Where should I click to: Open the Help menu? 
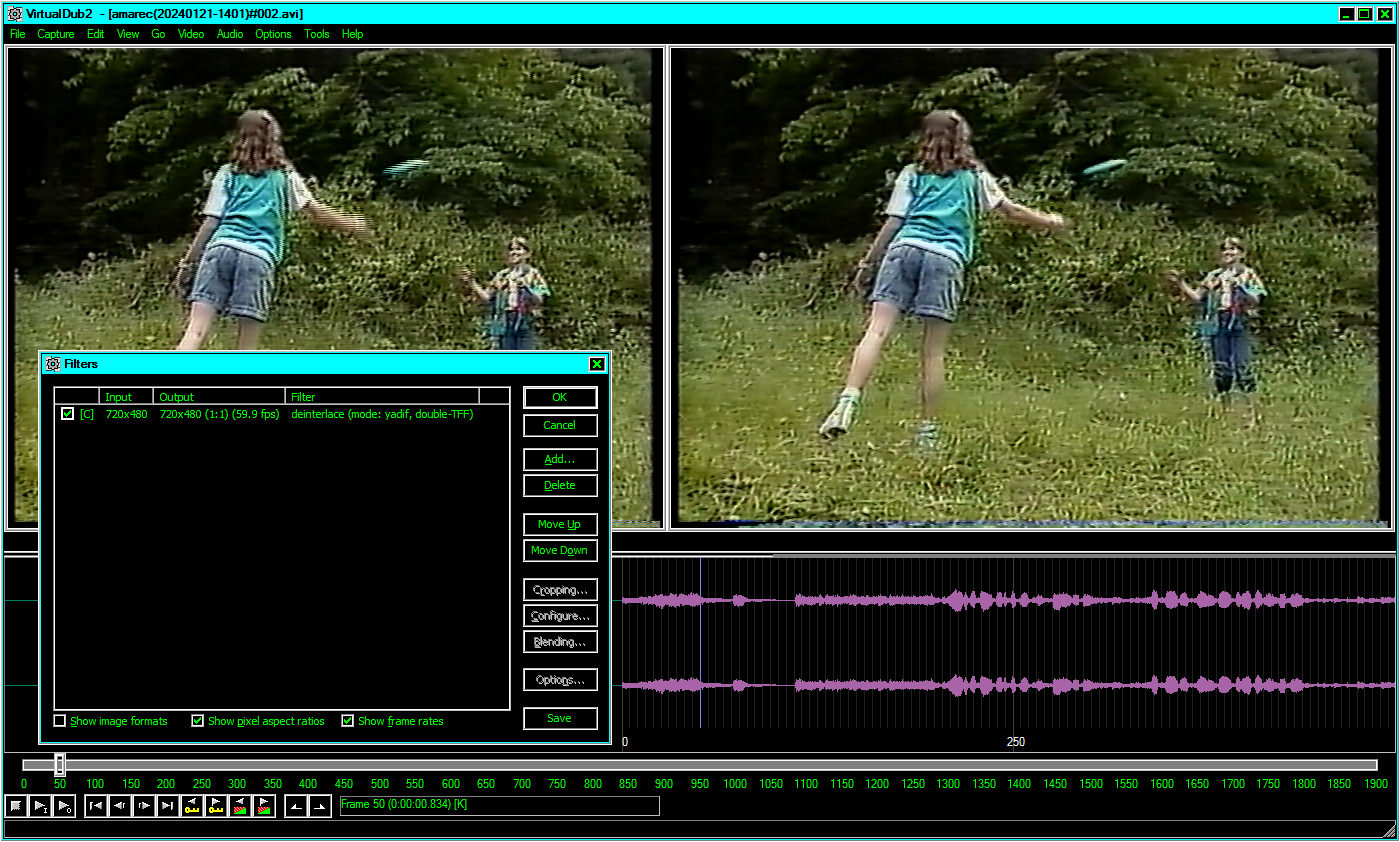[x=352, y=34]
